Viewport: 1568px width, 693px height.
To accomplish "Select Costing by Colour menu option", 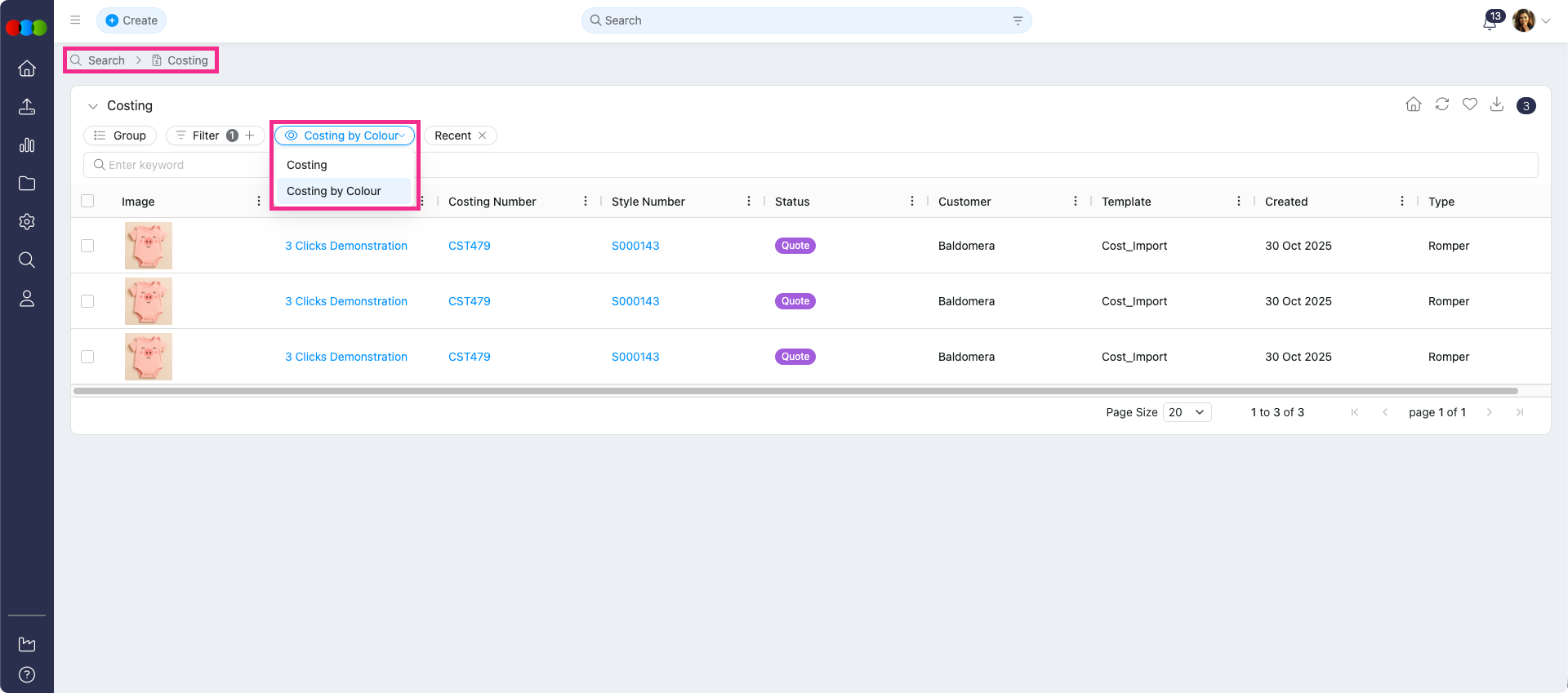I will tap(334, 191).
